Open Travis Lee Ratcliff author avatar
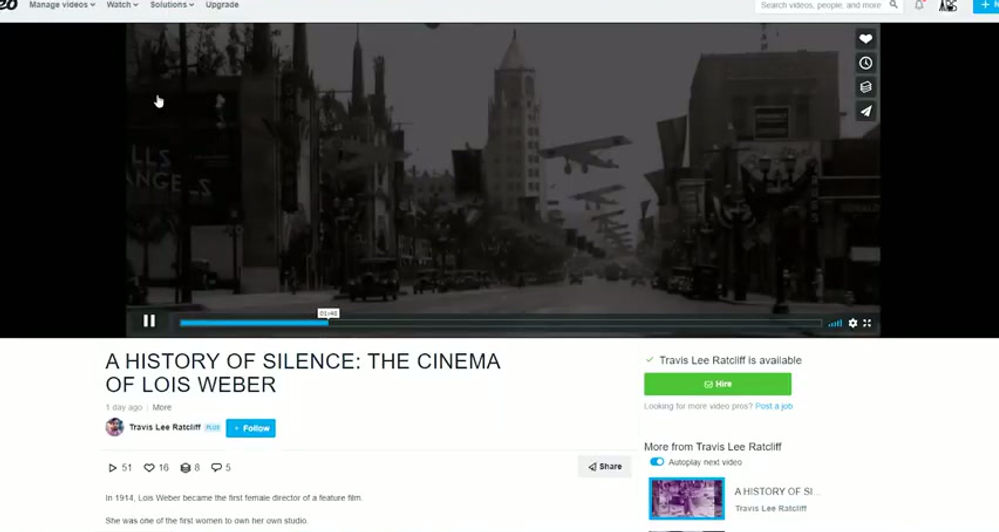Screen dimensions: 999x532 click(115, 427)
